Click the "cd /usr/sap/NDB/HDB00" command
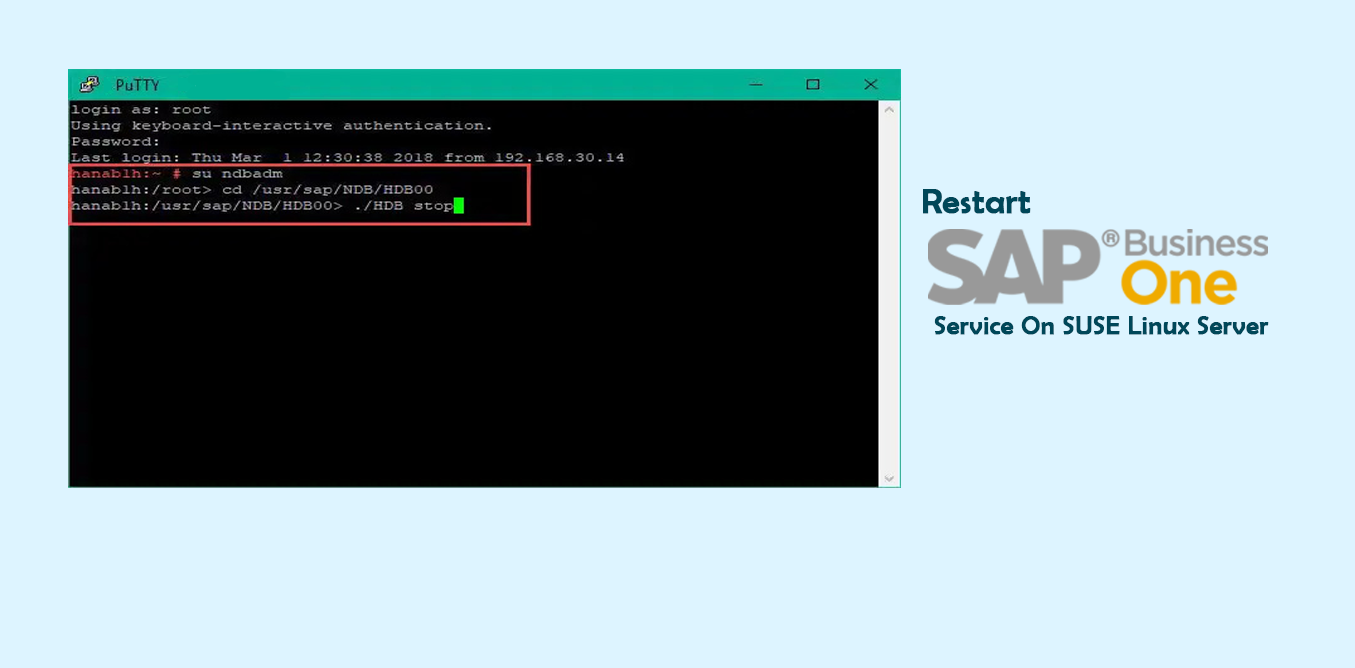 [327, 190]
